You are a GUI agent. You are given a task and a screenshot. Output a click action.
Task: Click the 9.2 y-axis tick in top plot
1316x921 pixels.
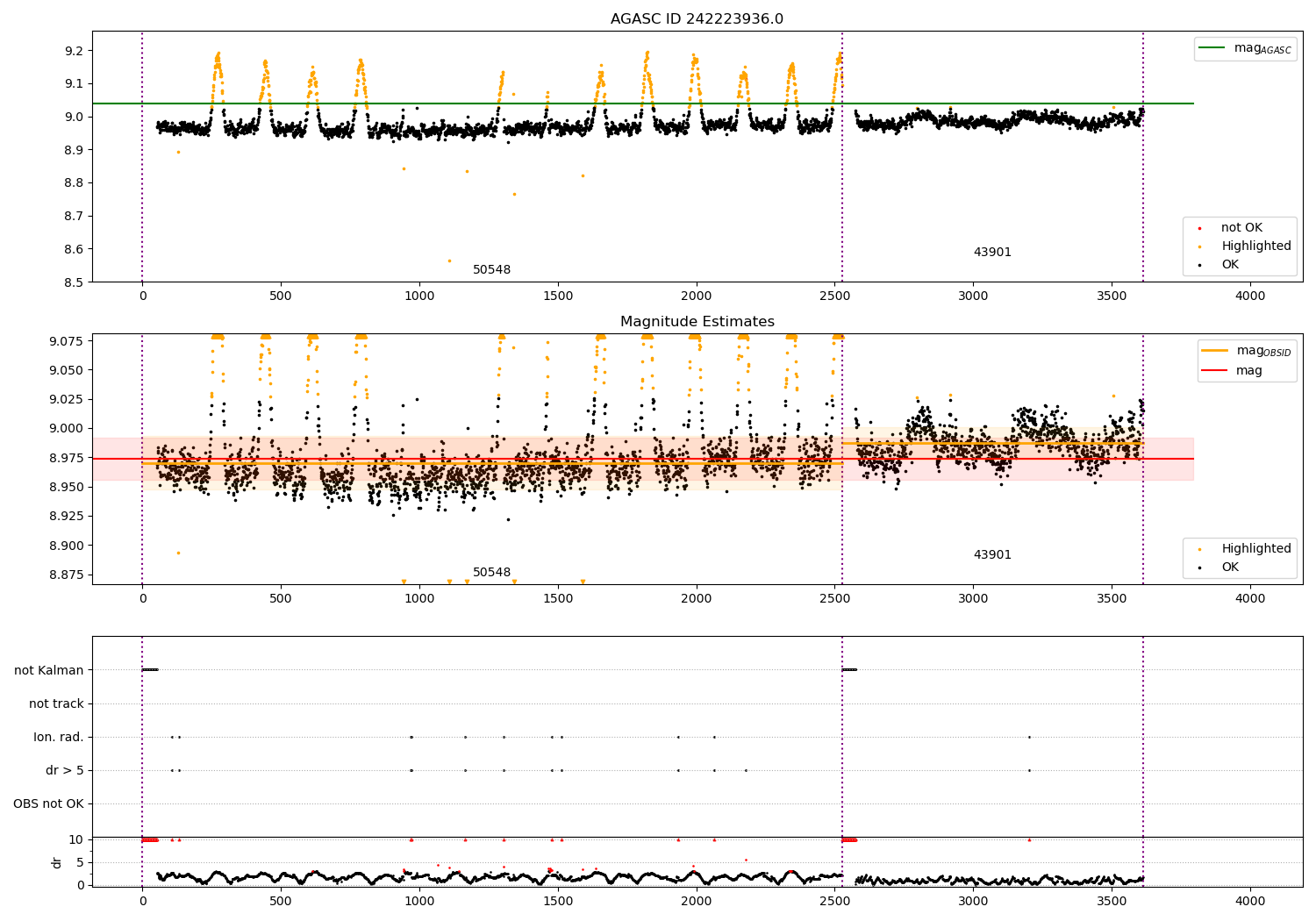(75, 51)
